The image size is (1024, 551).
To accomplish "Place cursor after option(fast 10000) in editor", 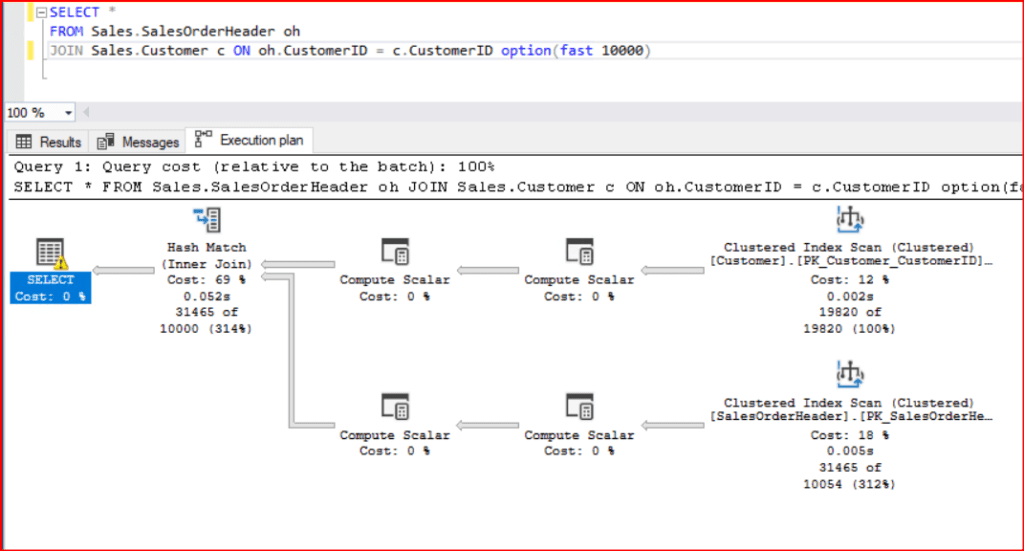I will [x=651, y=51].
